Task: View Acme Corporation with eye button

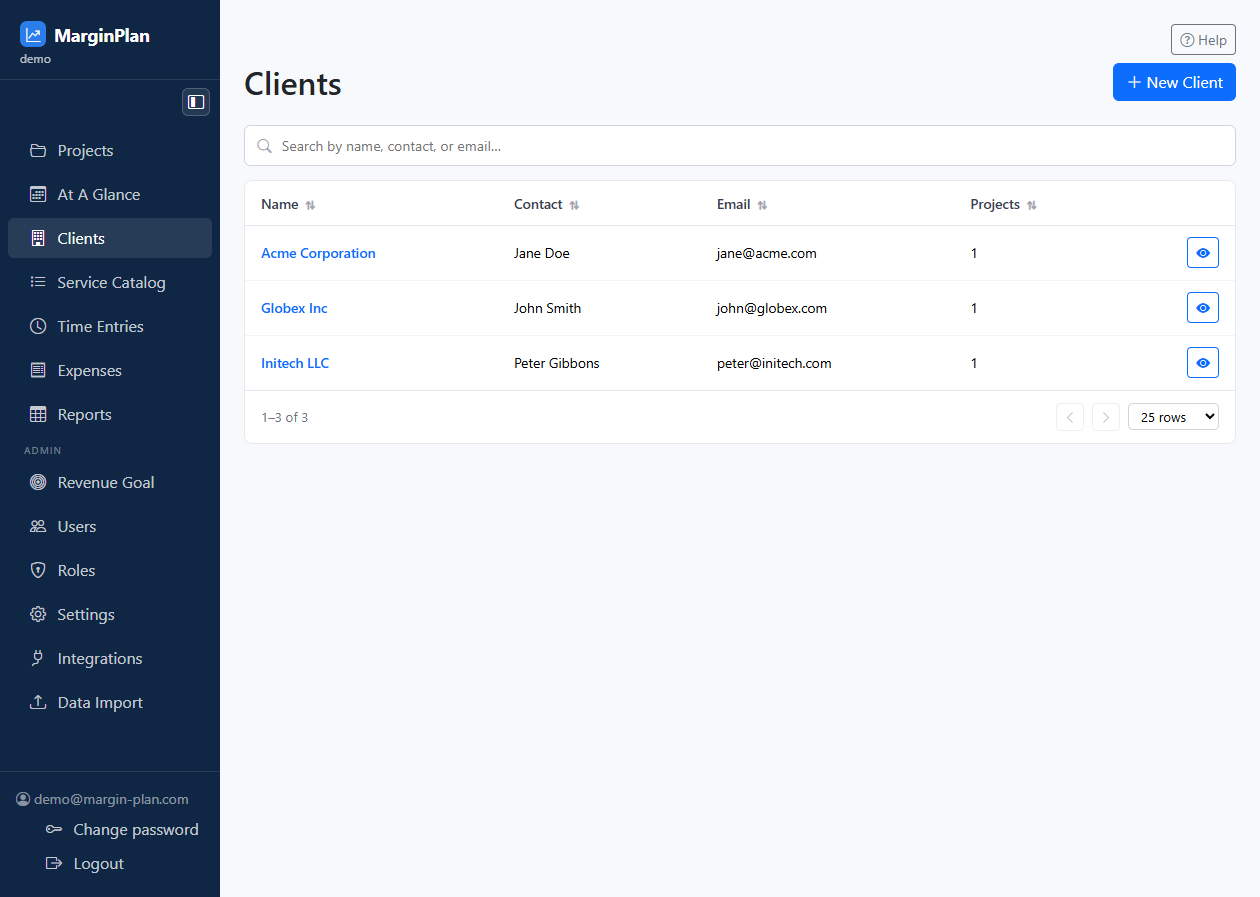Action: [x=1203, y=253]
